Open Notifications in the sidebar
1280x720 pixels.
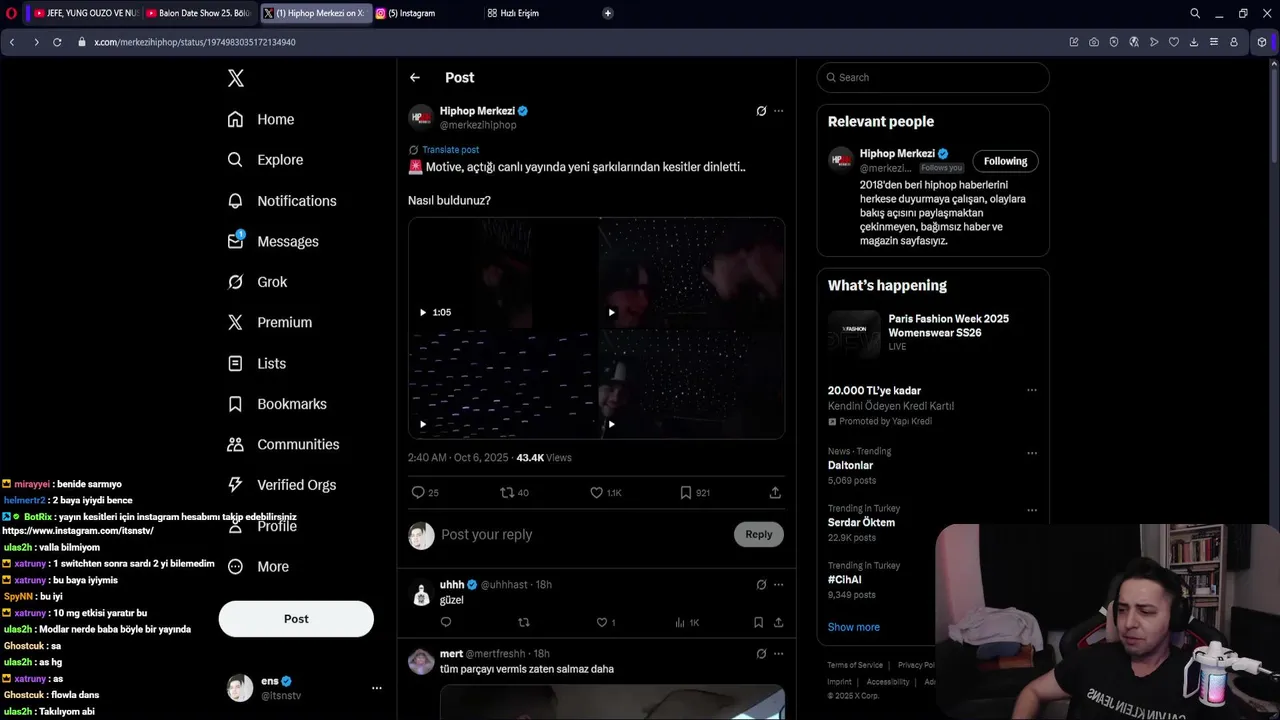point(281,201)
